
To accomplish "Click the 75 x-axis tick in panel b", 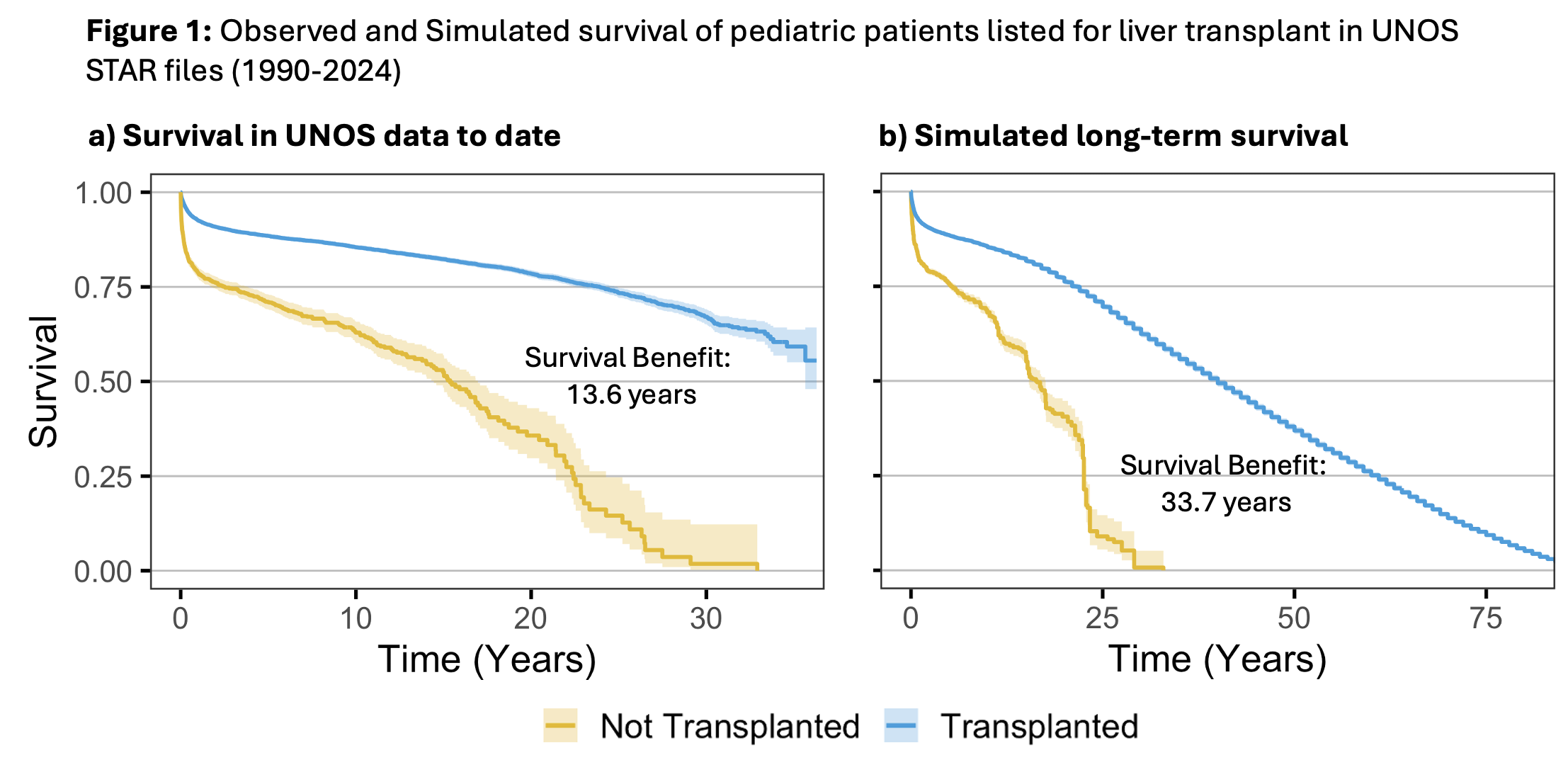I will 1486,619.
